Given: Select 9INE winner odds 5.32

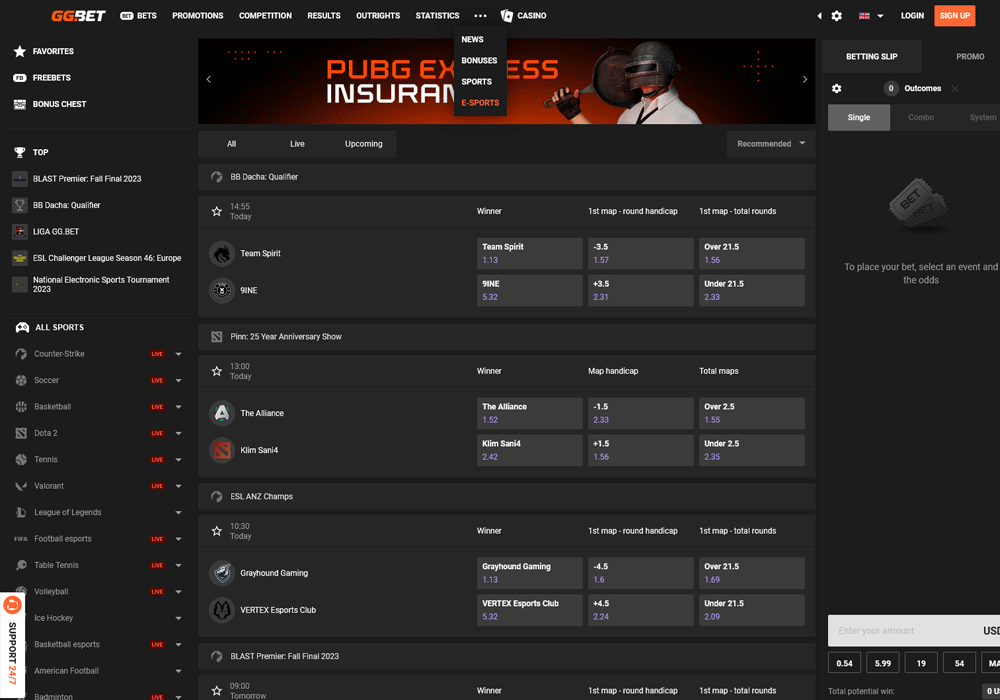Looking at the screenshot, I should pos(529,291).
